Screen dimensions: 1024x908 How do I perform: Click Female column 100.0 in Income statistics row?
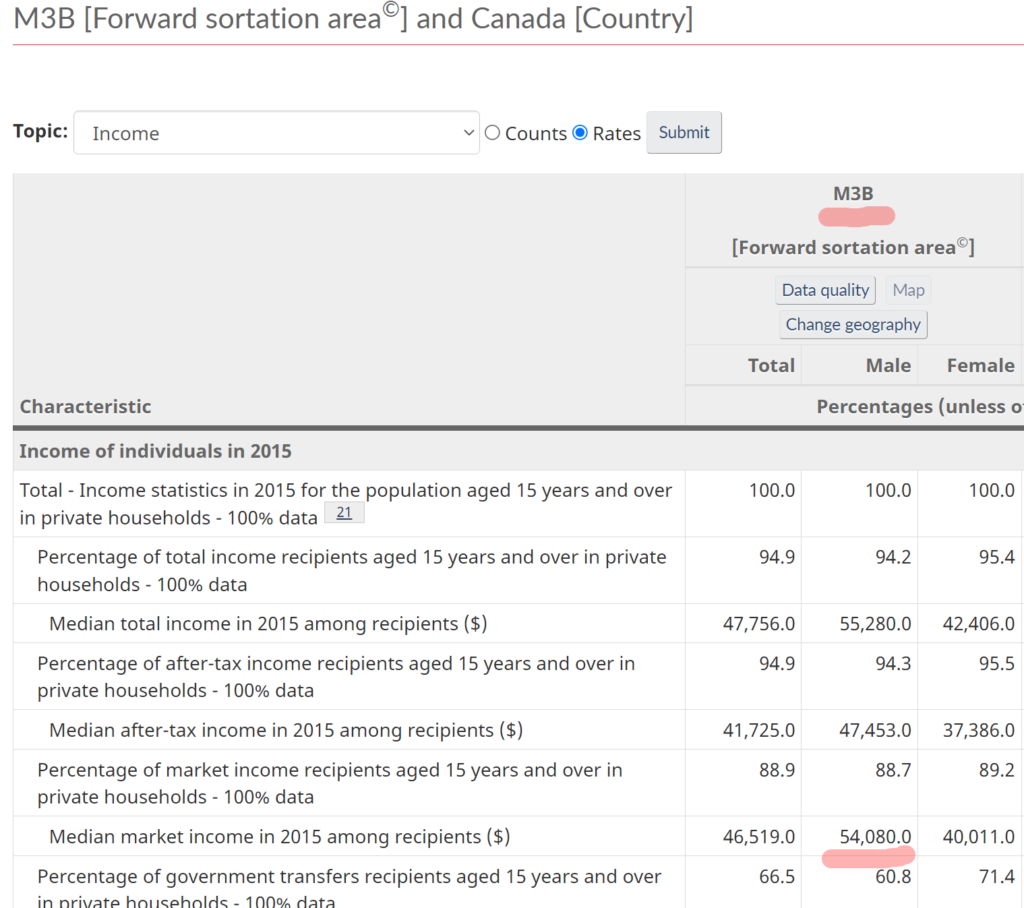991,491
